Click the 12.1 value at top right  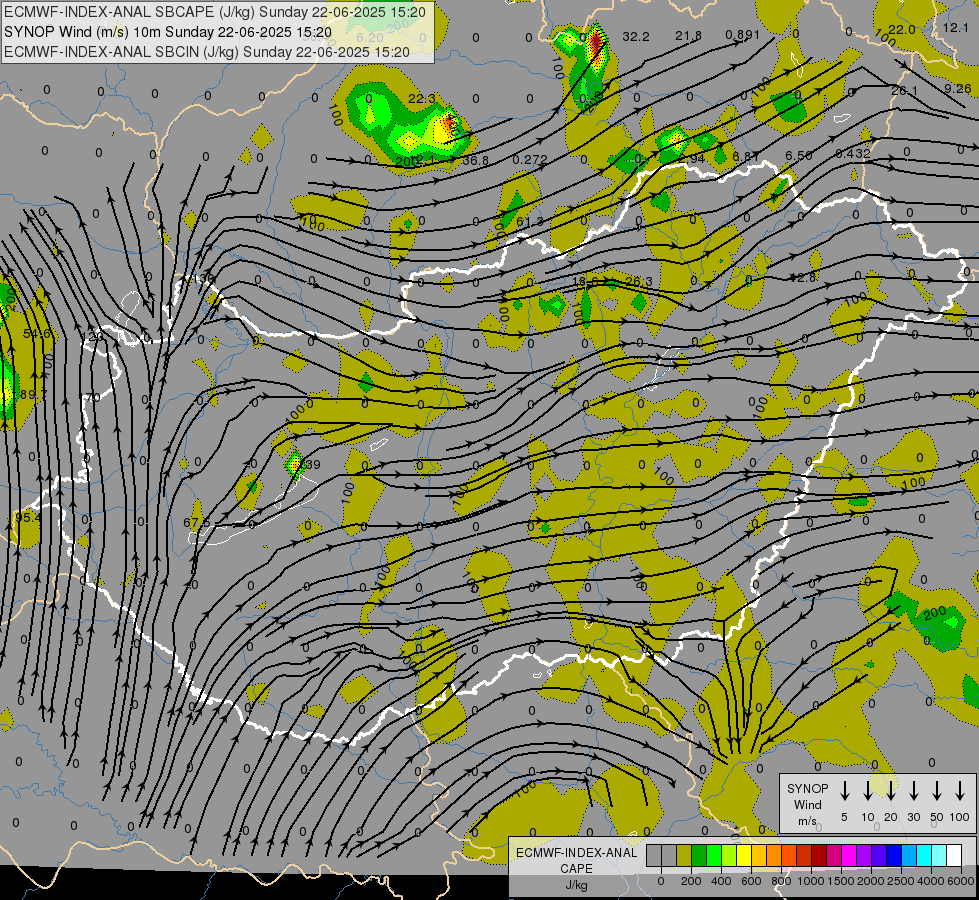tap(955, 27)
